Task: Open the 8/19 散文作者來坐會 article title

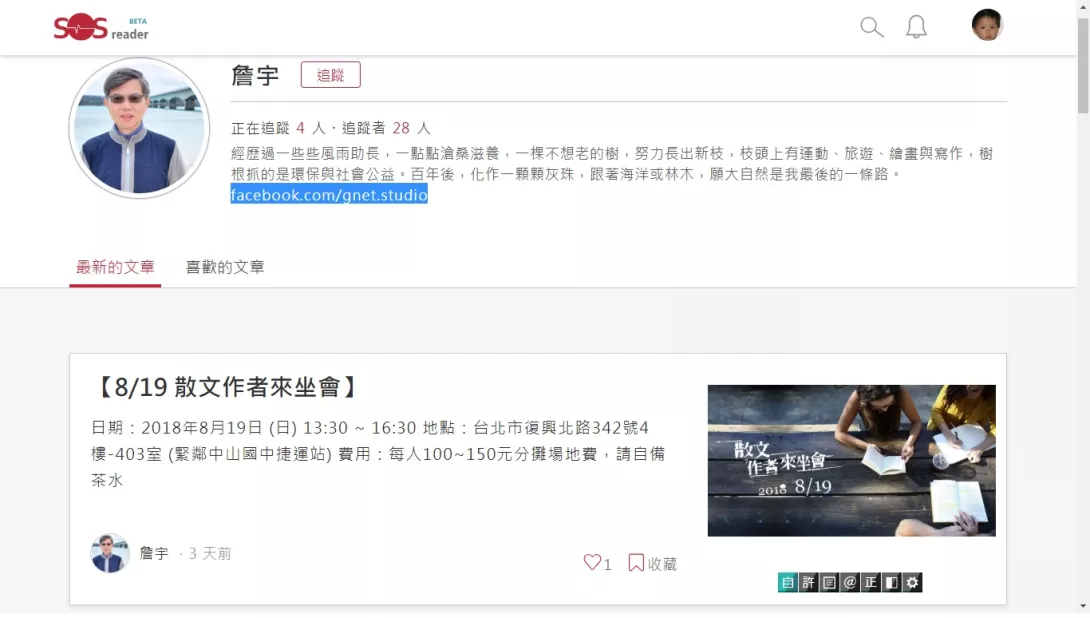Action: pyautogui.click(x=225, y=387)
